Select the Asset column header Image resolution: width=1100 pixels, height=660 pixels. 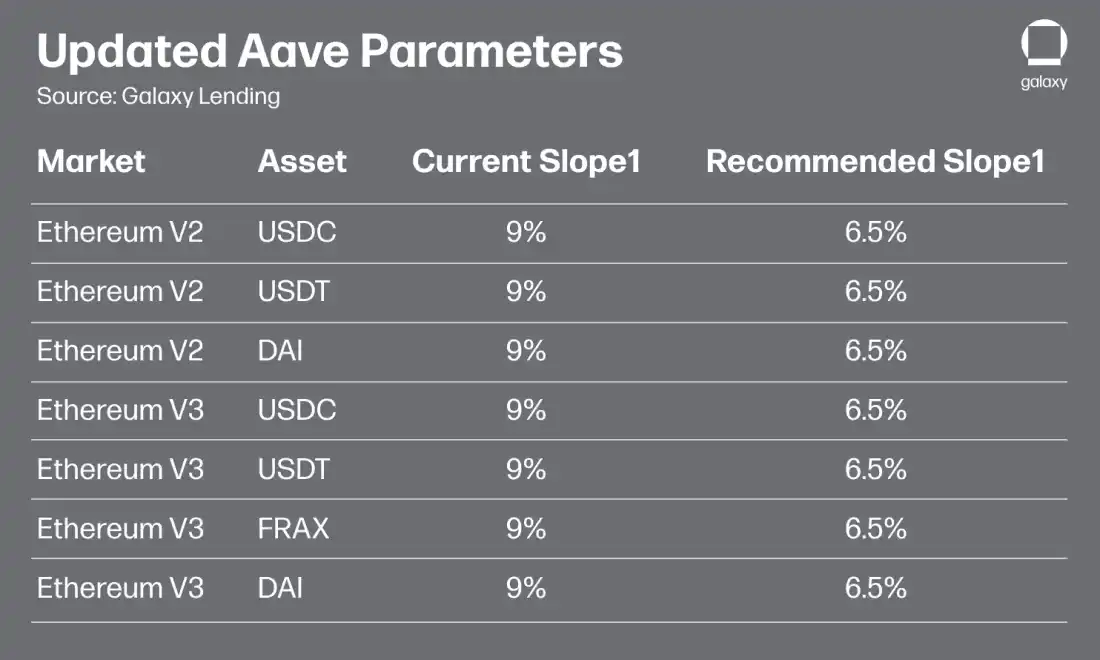[x=302, y=161]
